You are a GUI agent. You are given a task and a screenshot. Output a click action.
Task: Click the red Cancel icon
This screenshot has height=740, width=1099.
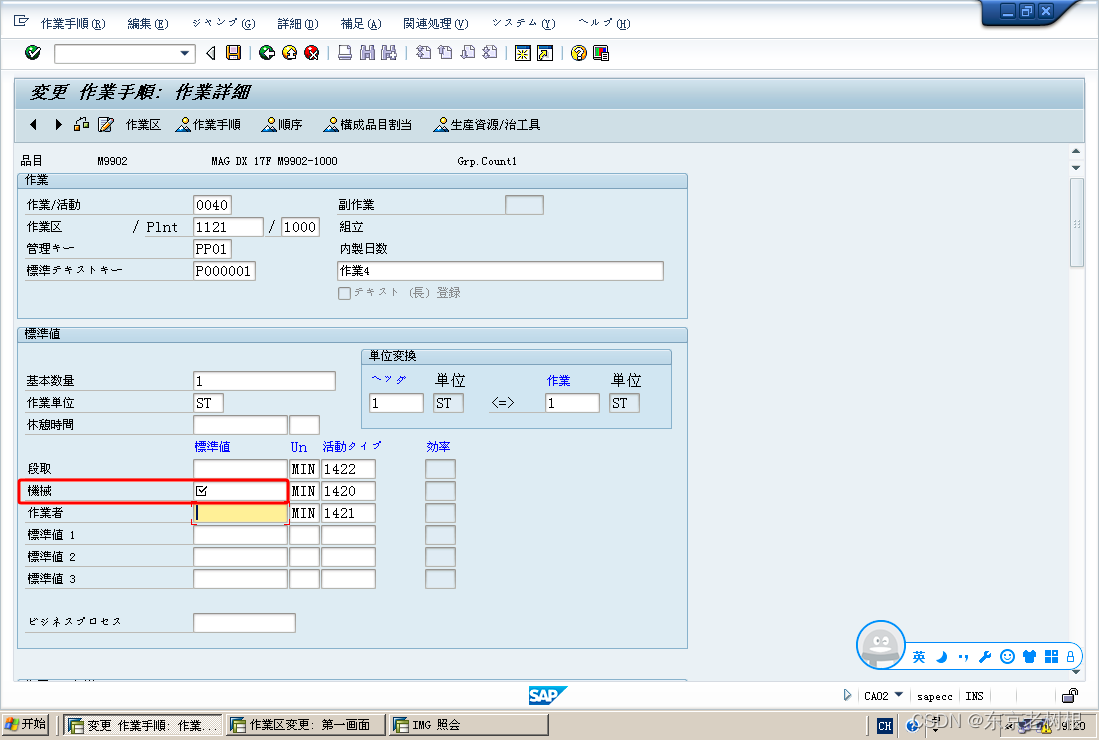tap(309, 53)
